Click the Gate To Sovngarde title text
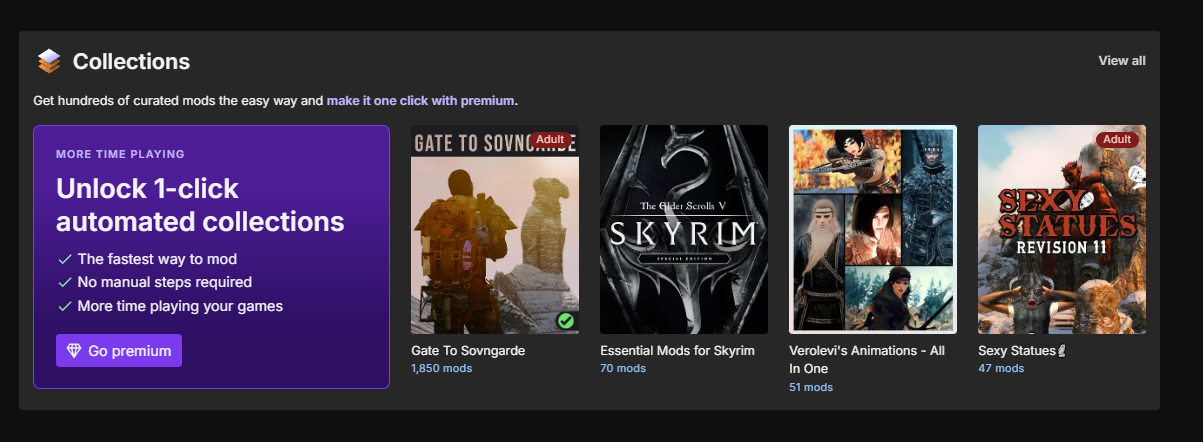Viewport: 1203px width, 442px height. click(x=468, y=351)
